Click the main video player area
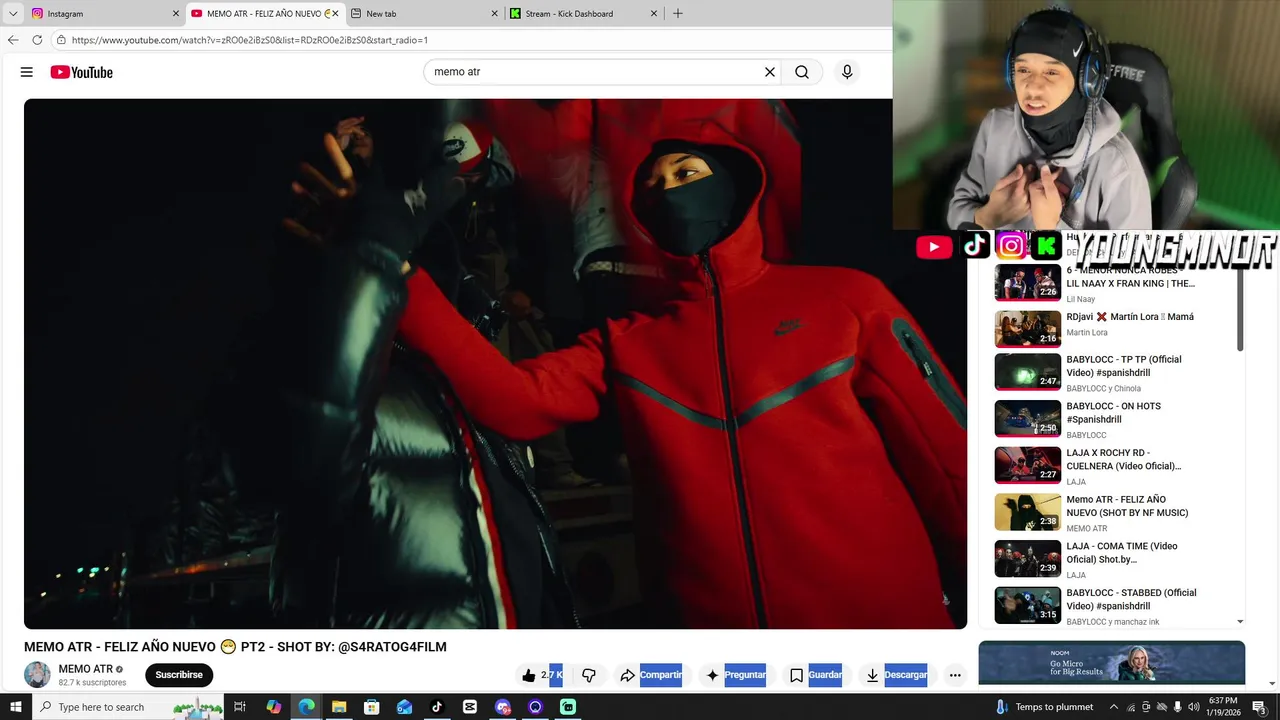 [495, 363]
